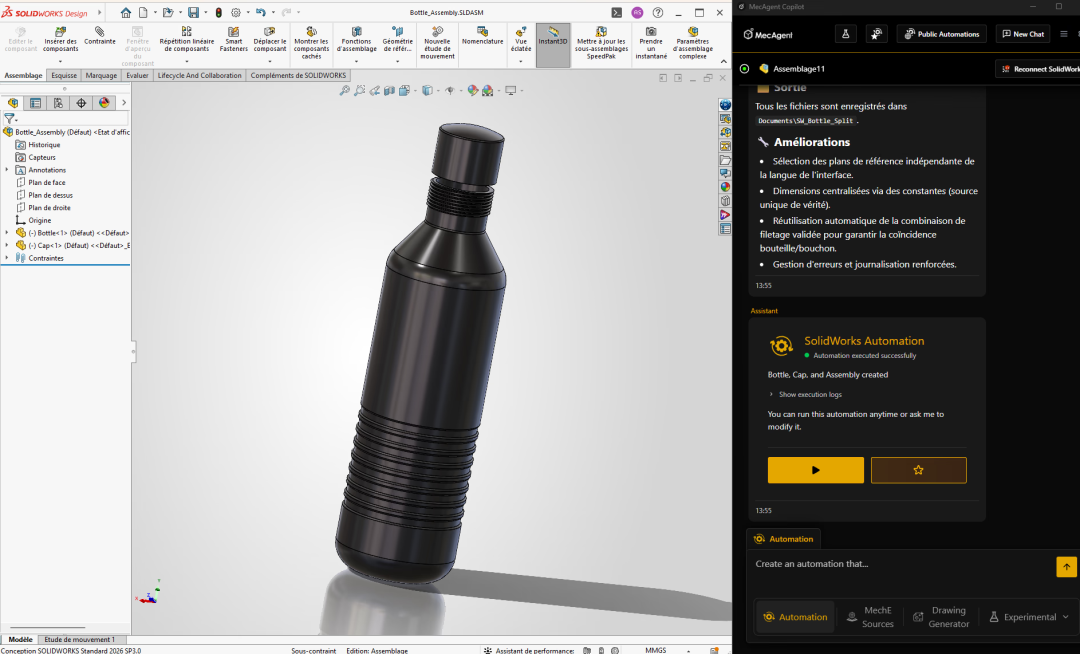Screen dimensions: 1080x654
Task: Expand the Contraintes folder node
Action: (x=7, y=258)
